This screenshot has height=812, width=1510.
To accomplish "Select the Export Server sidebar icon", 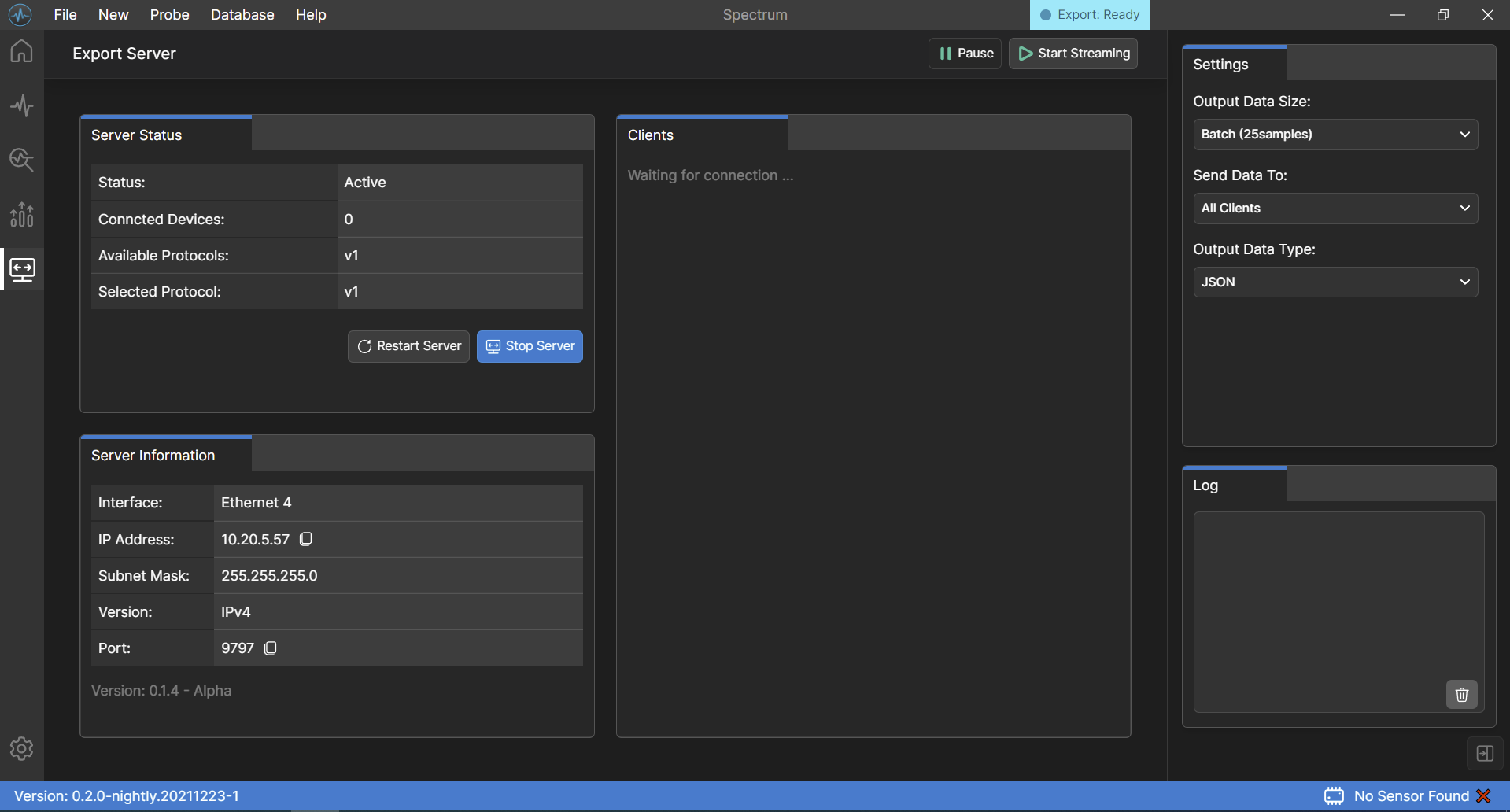I will [22, 270].
